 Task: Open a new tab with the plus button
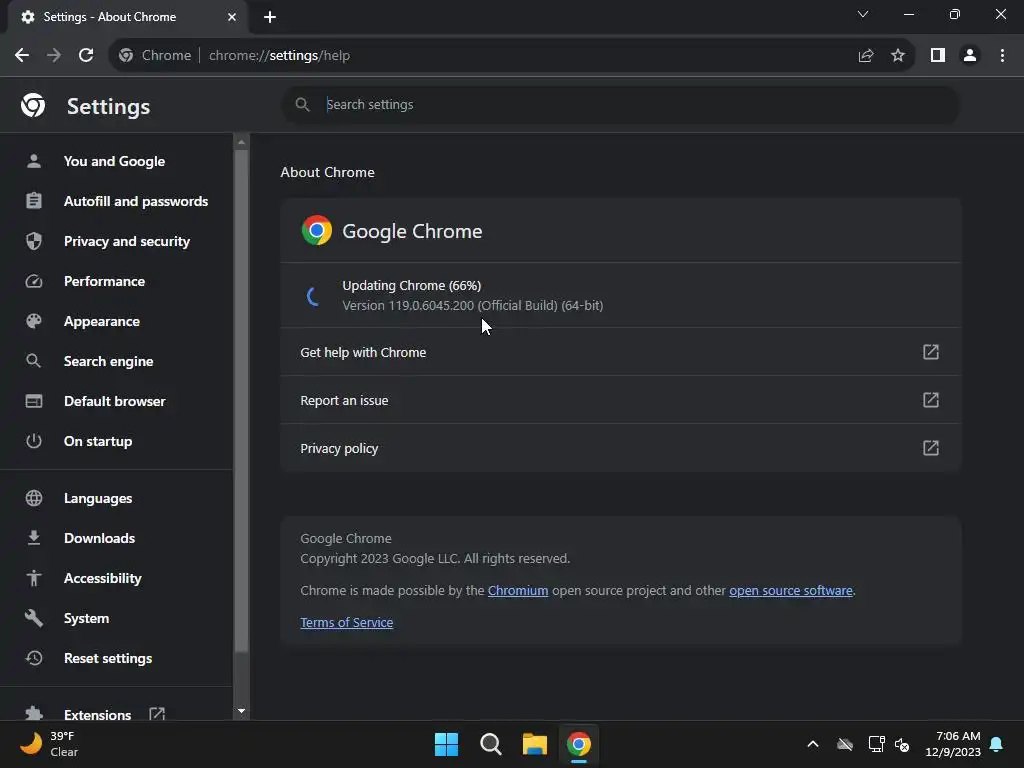pyautogui.click(x=270, y=17)
